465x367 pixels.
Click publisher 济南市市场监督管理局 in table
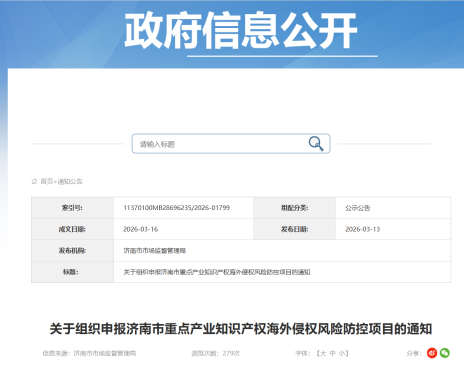click(155, 251)
